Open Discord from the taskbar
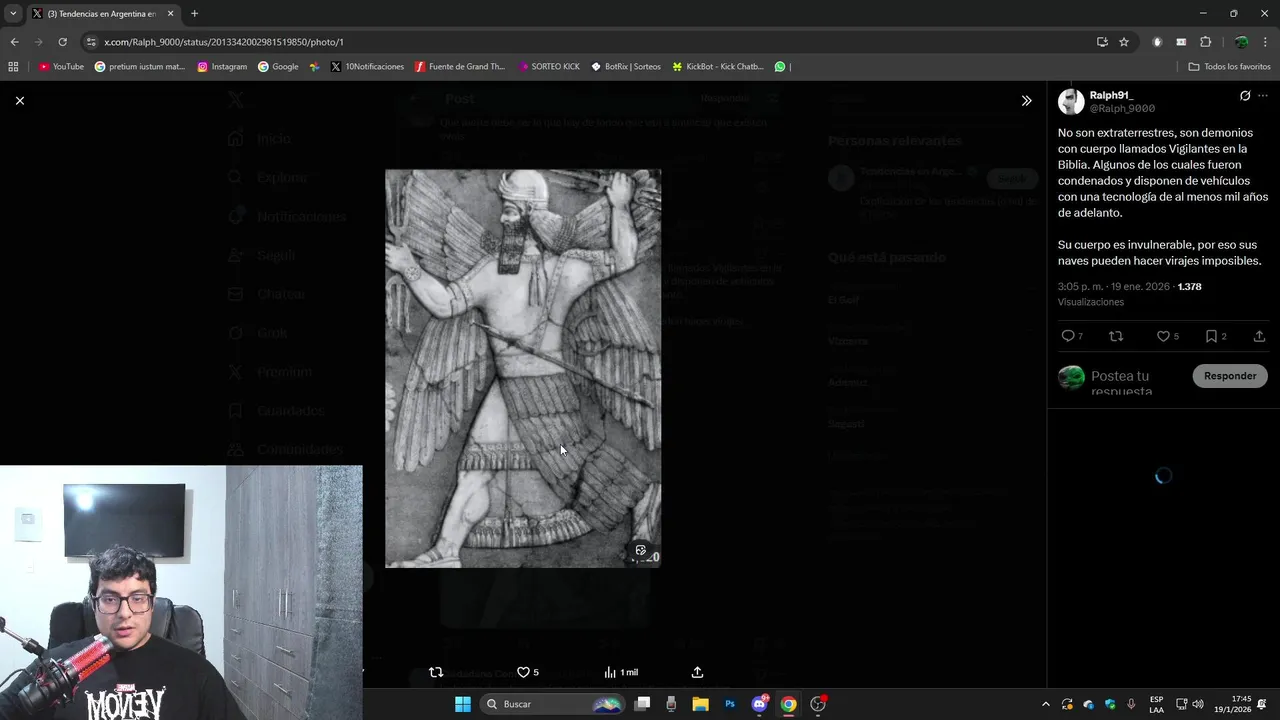This screenshot has height=720, width=1280. [x=759, y=704]
